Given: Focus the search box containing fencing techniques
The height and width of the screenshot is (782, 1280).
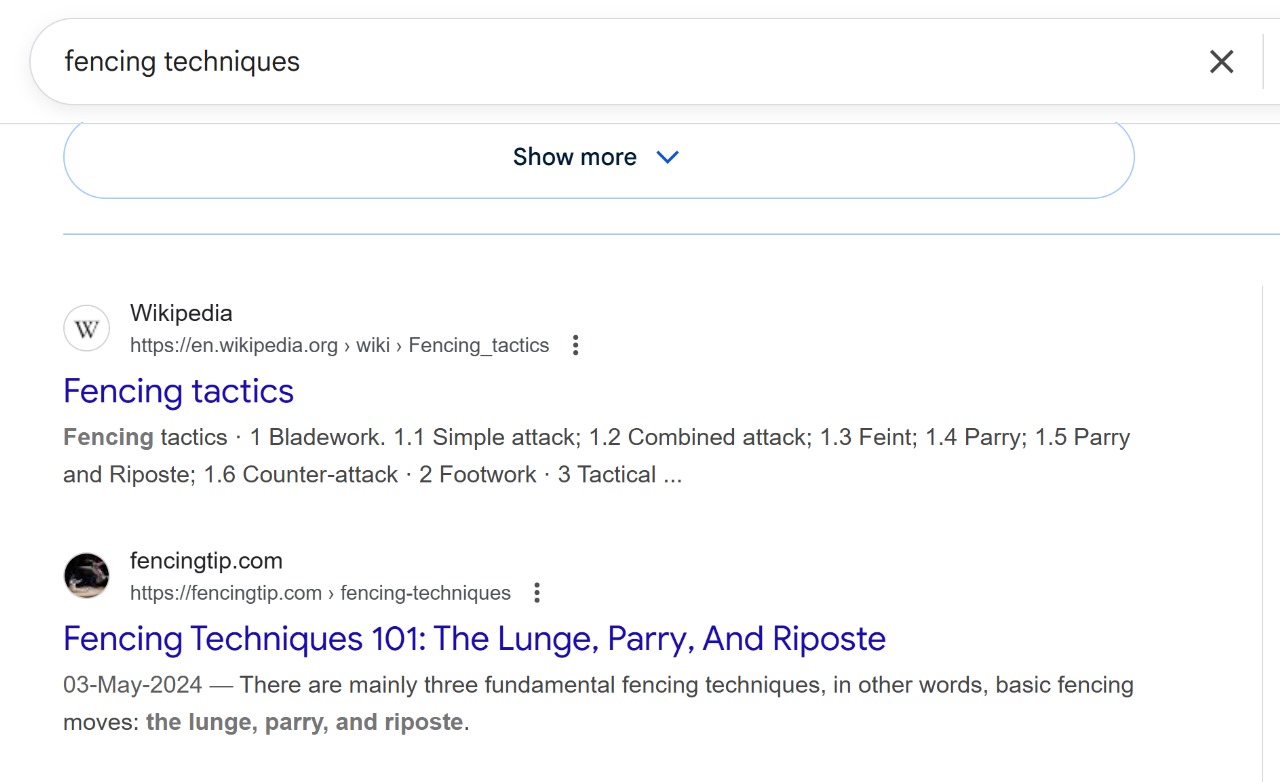Looking at the screenshot, I should click(600, 62).
